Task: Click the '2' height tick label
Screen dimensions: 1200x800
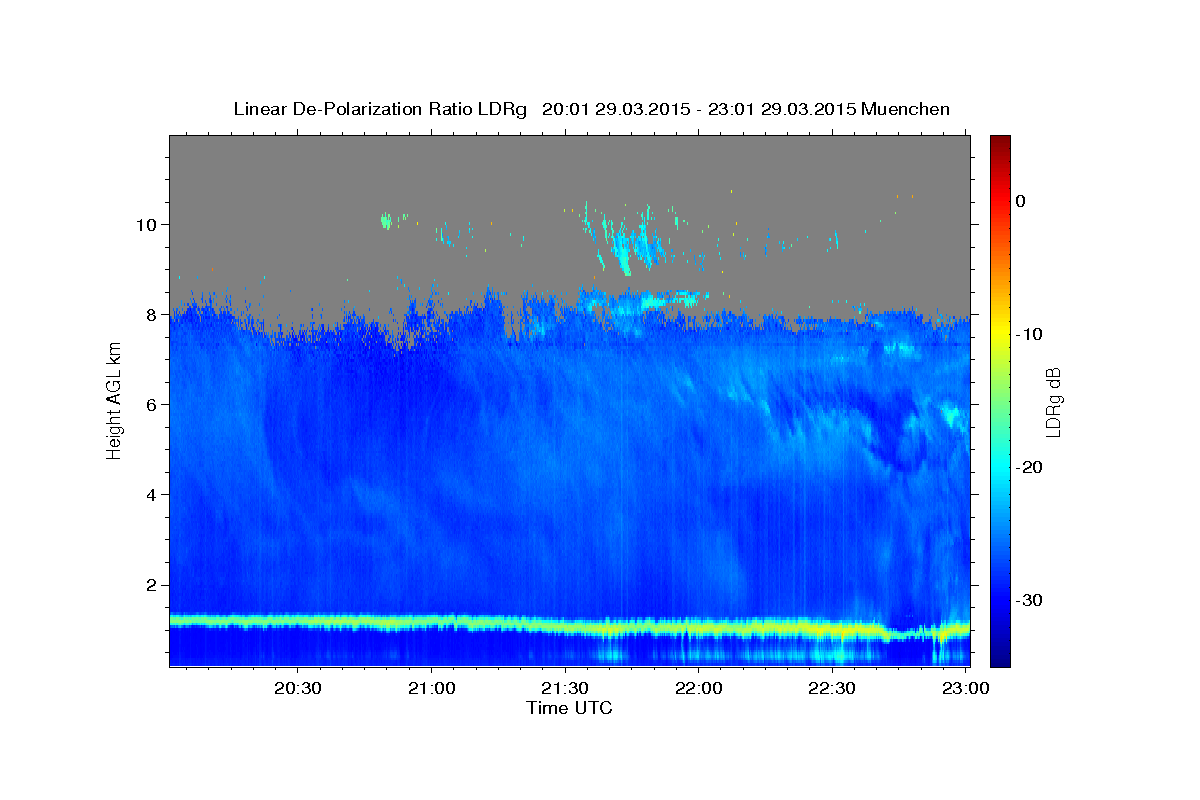Action: click(153, 585)
